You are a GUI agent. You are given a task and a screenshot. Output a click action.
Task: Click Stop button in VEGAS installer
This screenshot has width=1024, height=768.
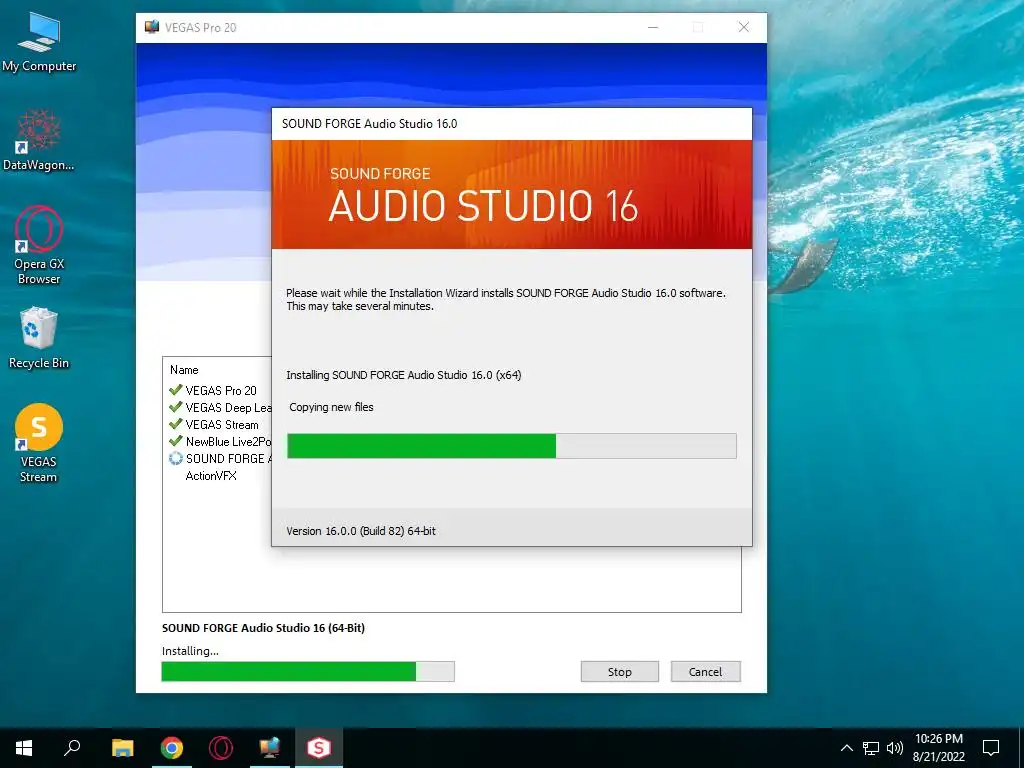click(620, 671)
